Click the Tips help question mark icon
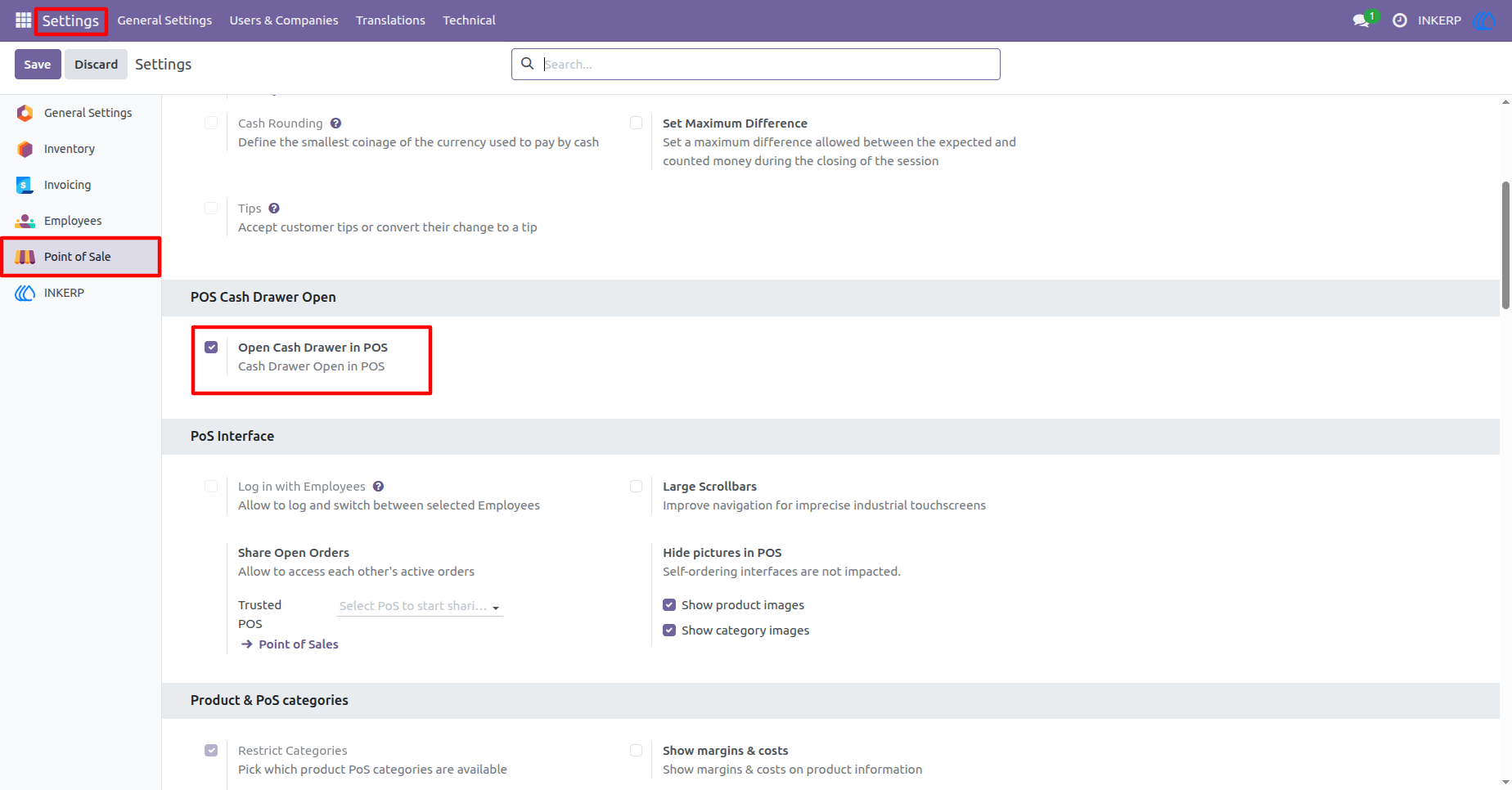 point(274,209)
